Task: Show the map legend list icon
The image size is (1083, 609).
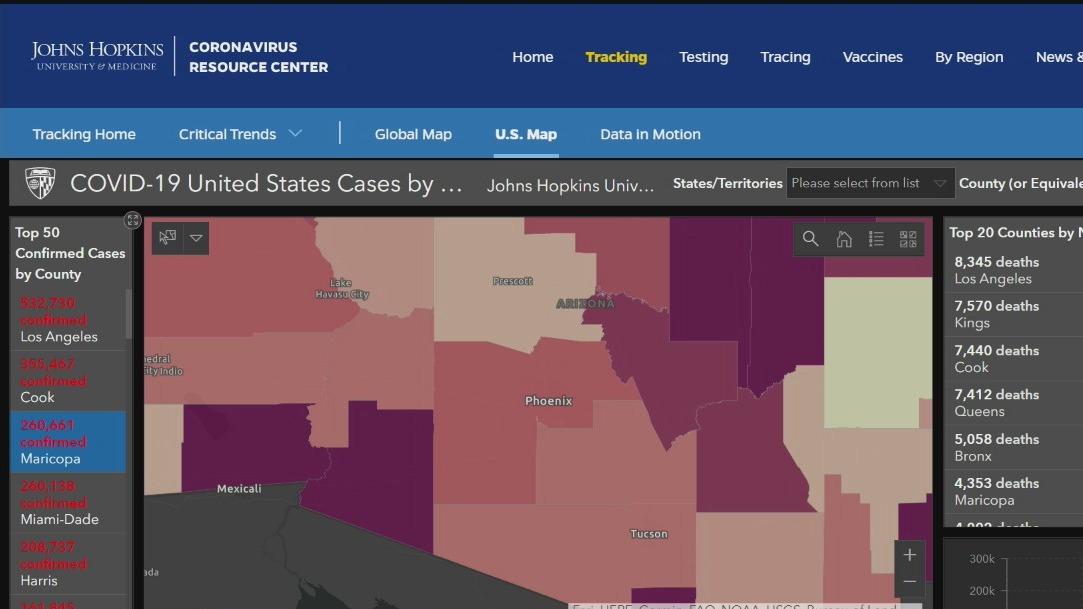Action: [876, 240]
